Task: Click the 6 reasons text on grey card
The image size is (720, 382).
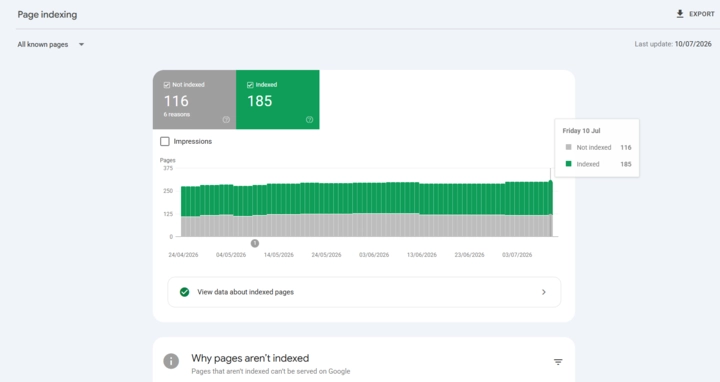Action: click(177, 114)
